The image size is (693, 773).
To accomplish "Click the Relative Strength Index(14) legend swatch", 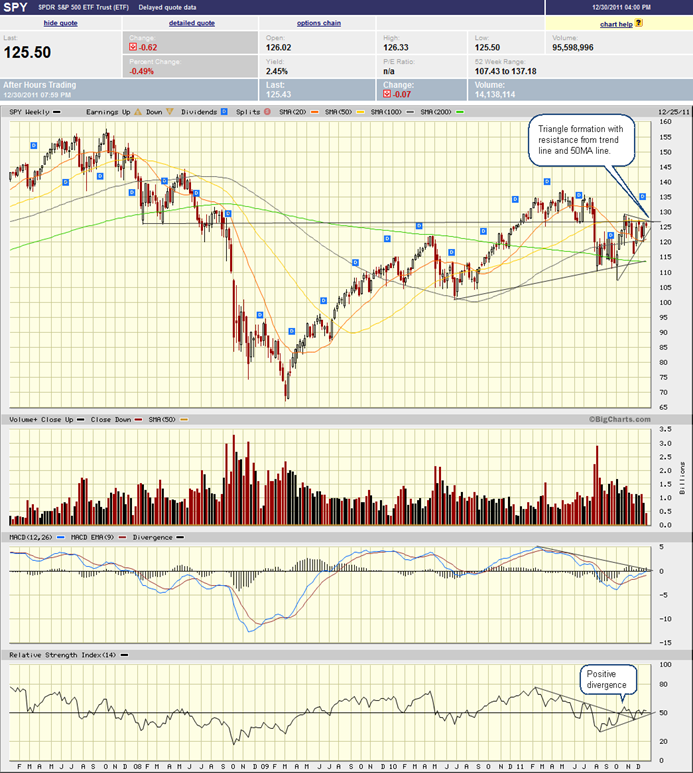I will [124, 655].
